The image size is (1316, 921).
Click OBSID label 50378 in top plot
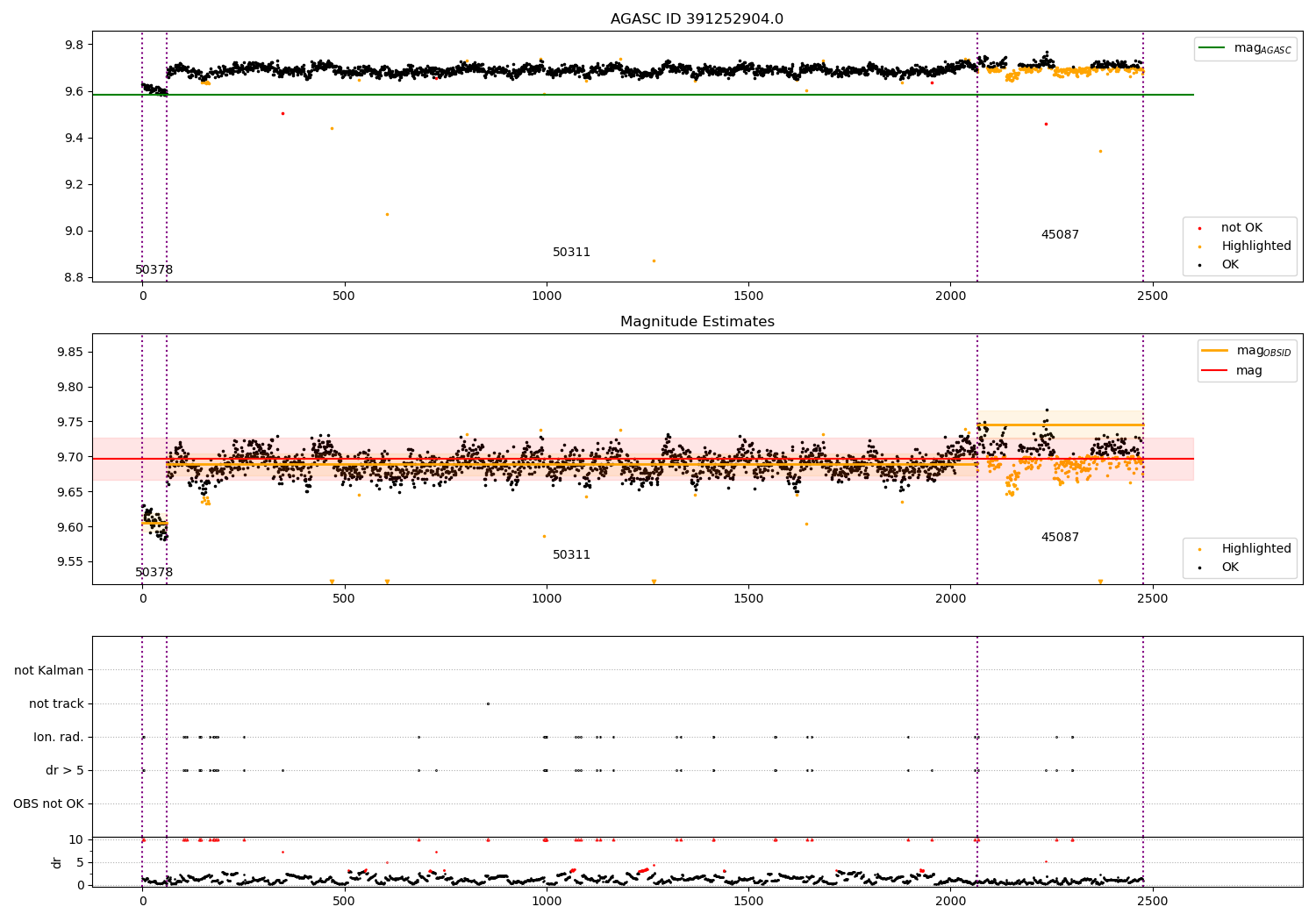point(154,269)
